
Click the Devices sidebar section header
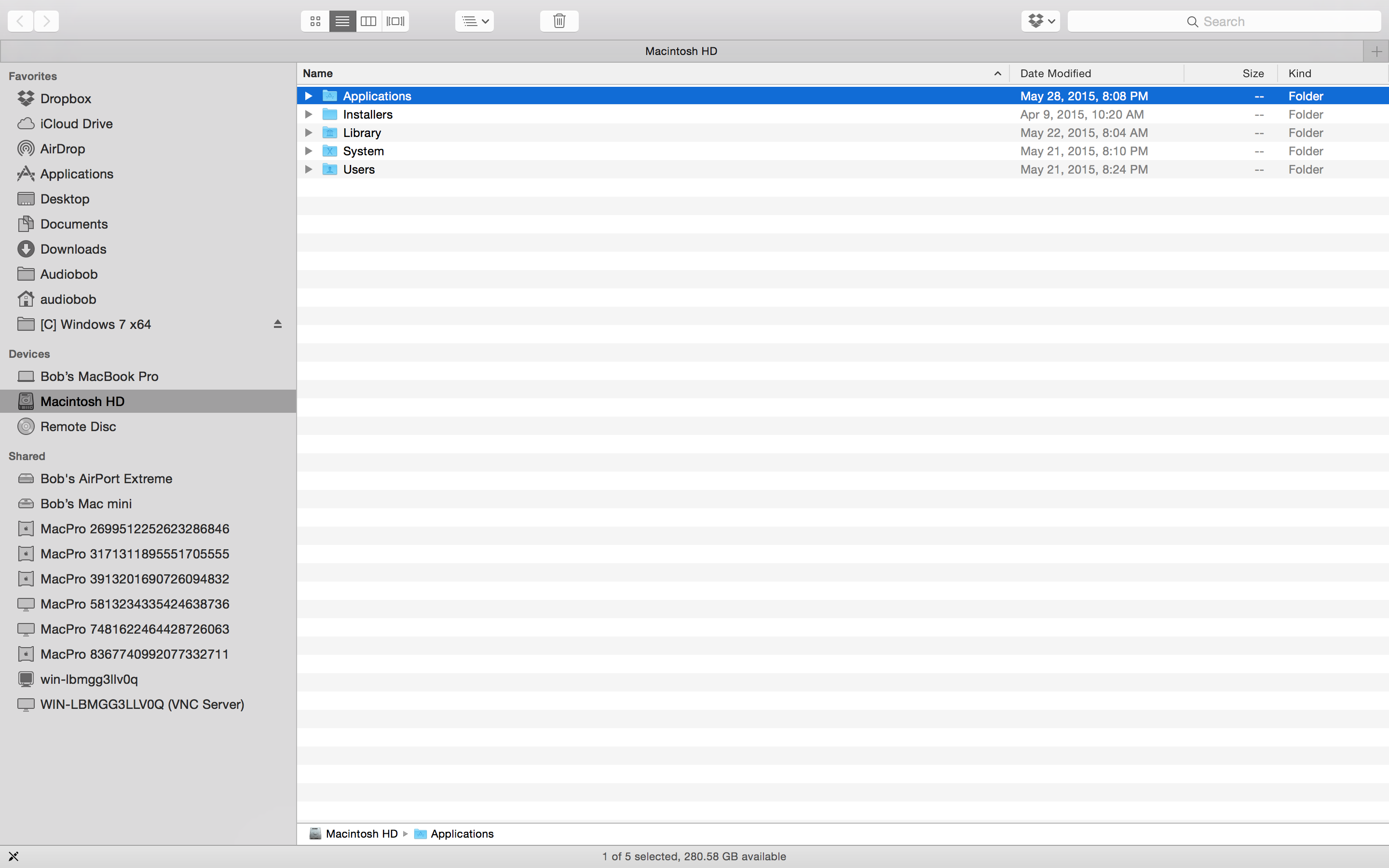coord(29,354)
